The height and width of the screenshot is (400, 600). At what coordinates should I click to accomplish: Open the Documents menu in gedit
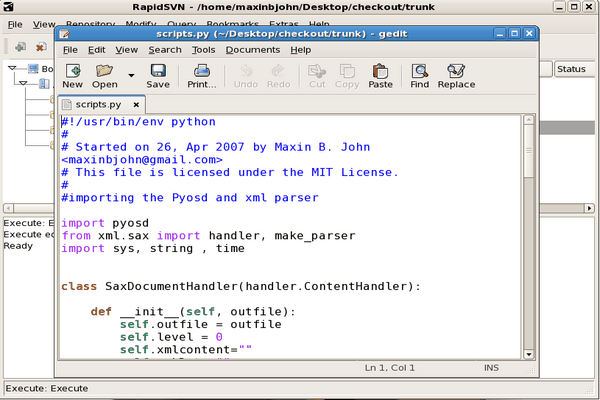tap(253, 50)
